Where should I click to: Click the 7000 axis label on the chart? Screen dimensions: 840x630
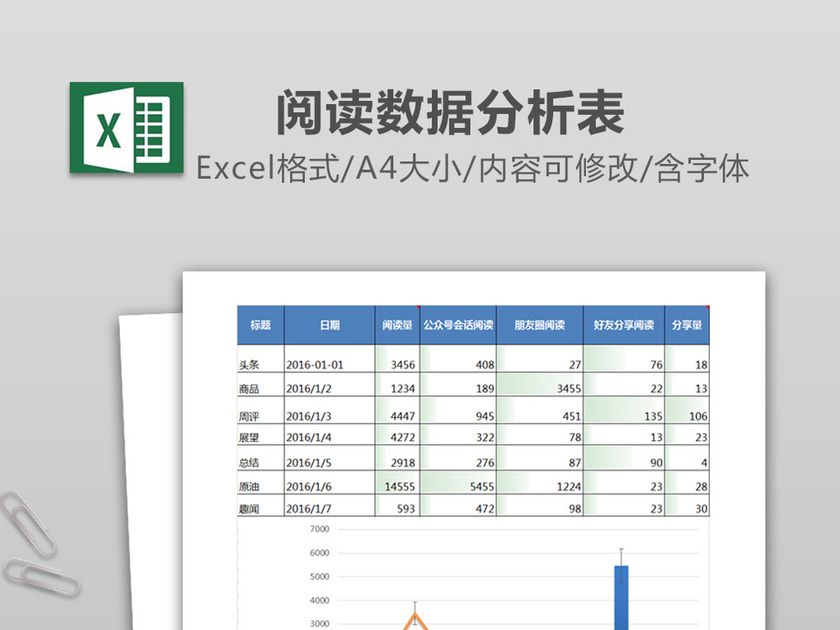(319, 528)
